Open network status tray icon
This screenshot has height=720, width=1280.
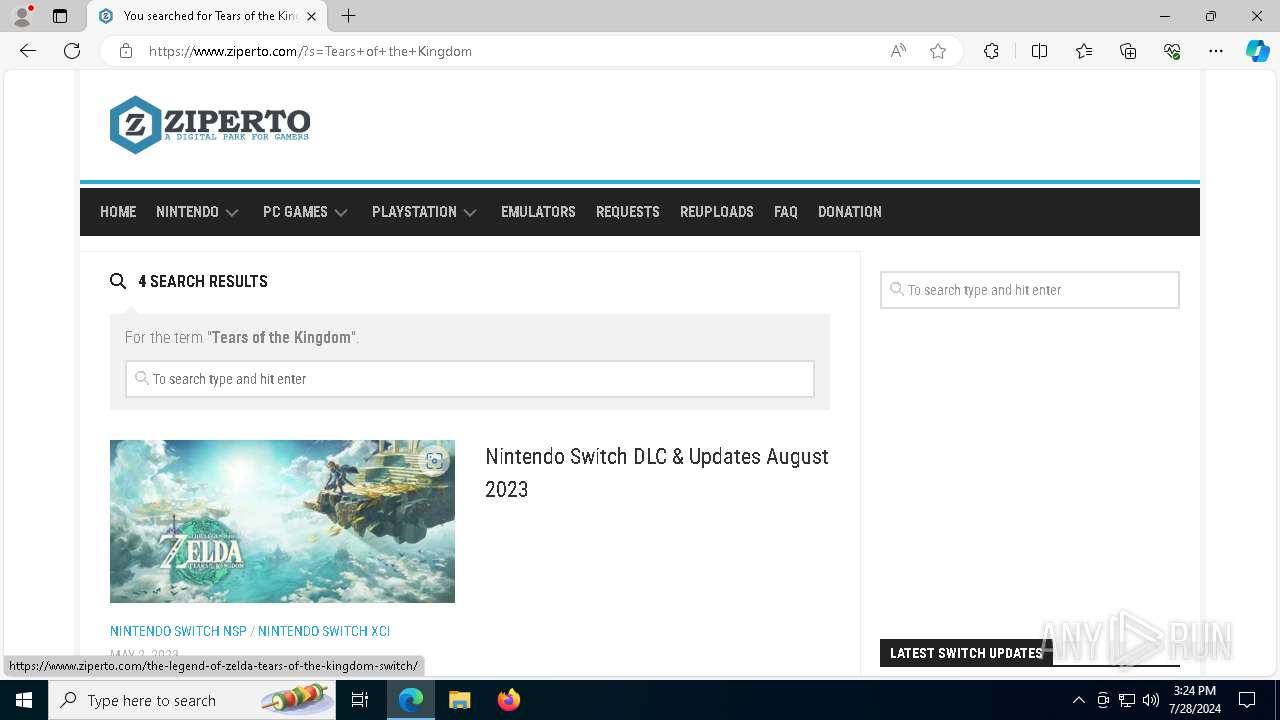(1127, 700)
